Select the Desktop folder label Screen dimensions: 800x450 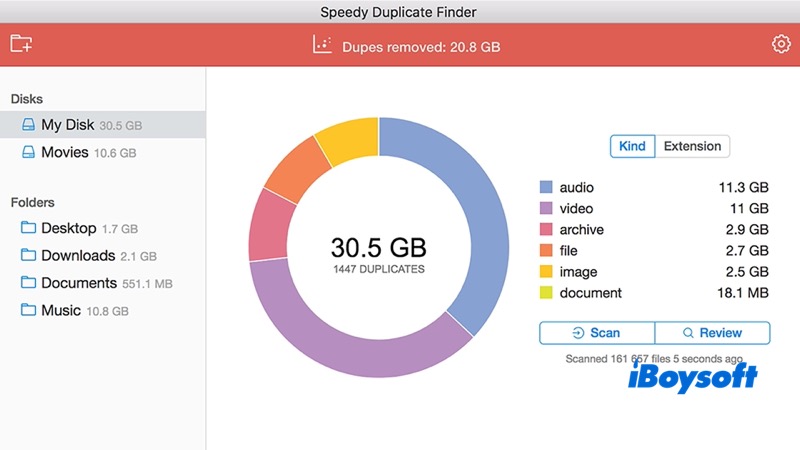pos(68,228)
